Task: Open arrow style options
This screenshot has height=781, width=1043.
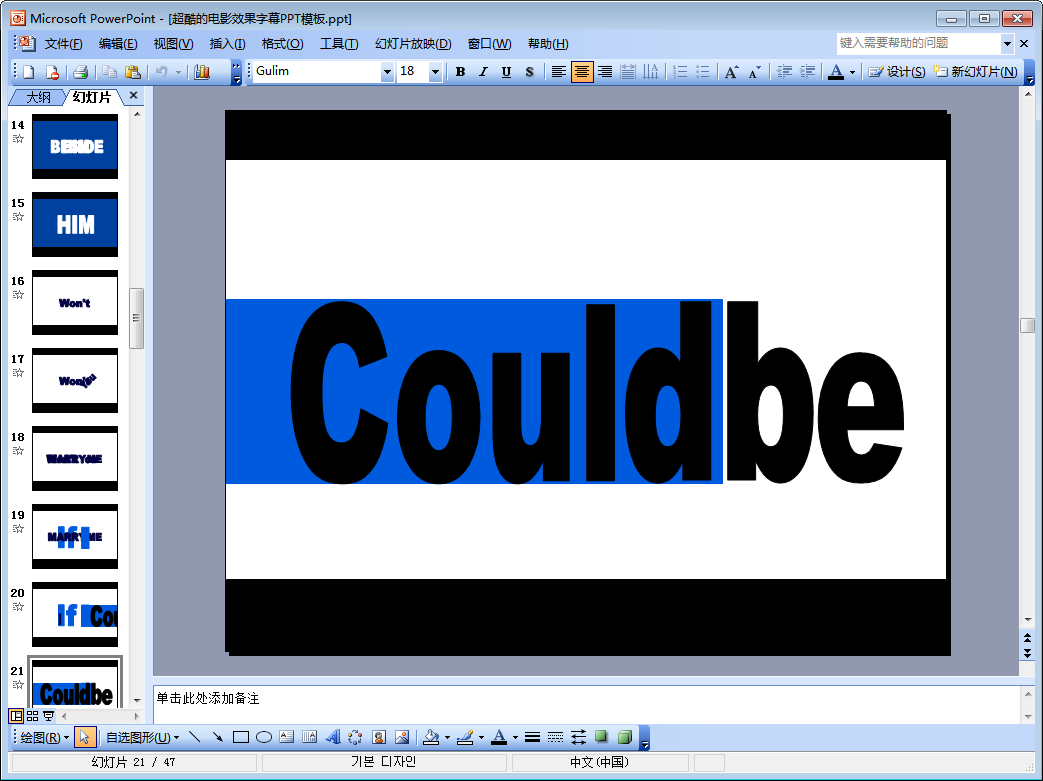Action: click(579, 736)
